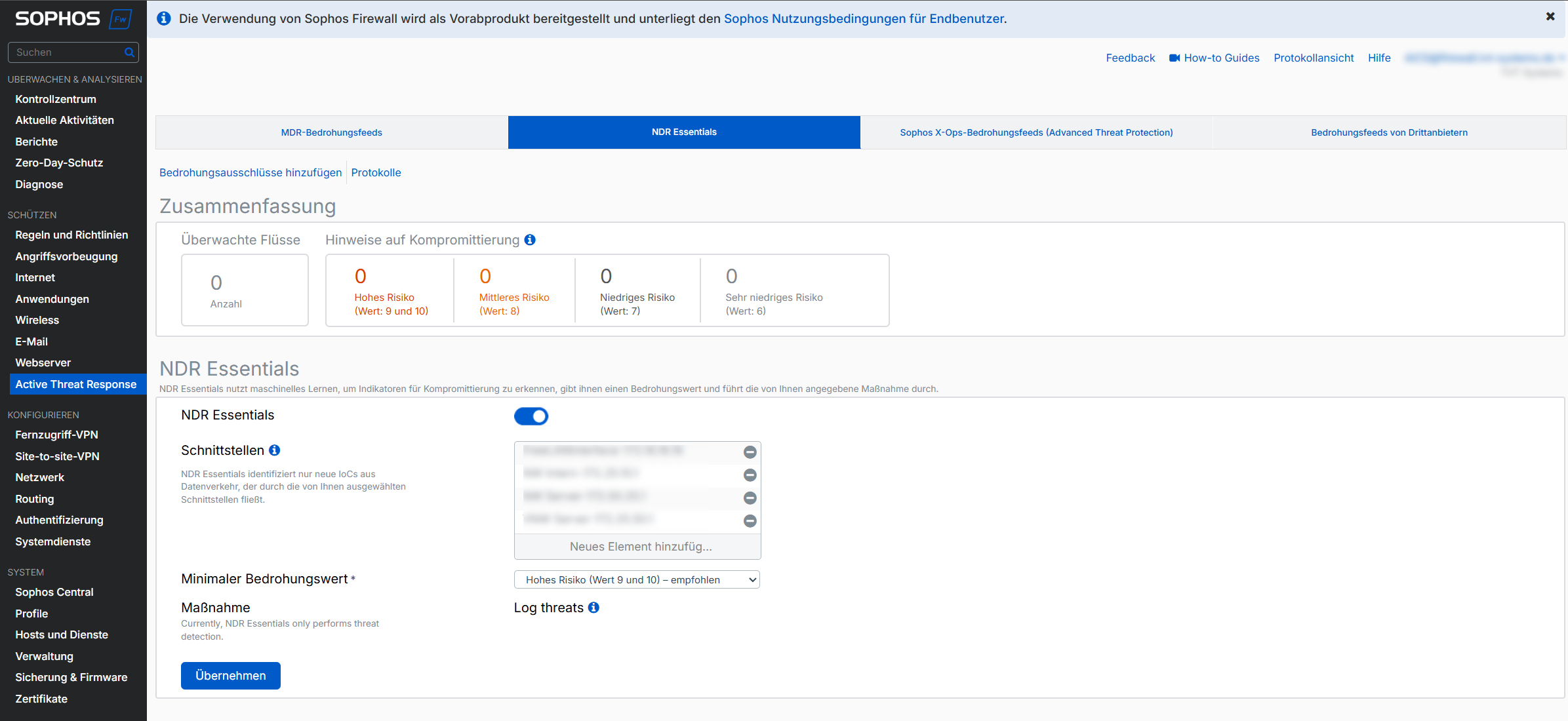The width and height of the screenshot is (1568, 721).
Task: Open Bedrohungsausschlüsse hinzufügen link
Action: pyautogui.click(x=251, y=172)
